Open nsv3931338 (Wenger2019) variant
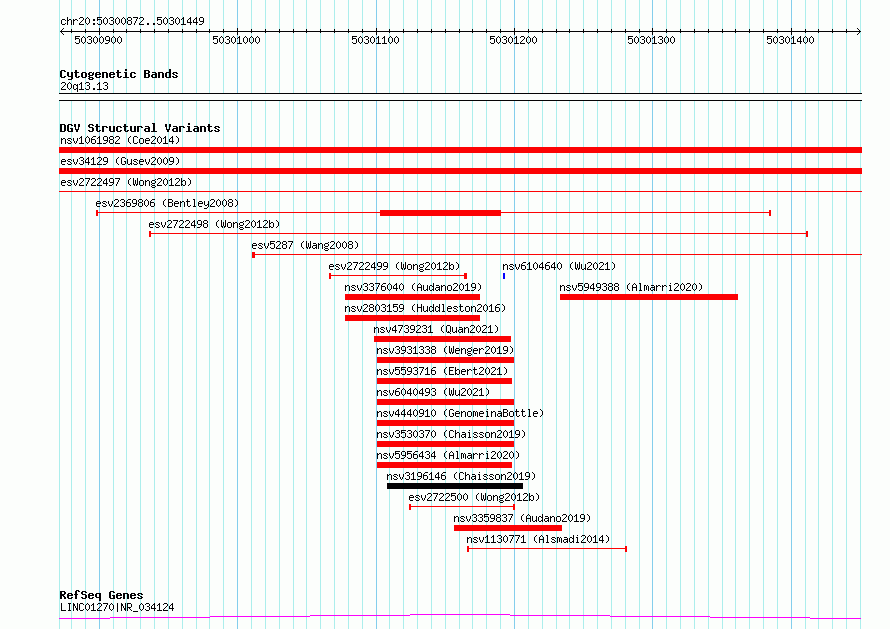 tap(445, 350)
